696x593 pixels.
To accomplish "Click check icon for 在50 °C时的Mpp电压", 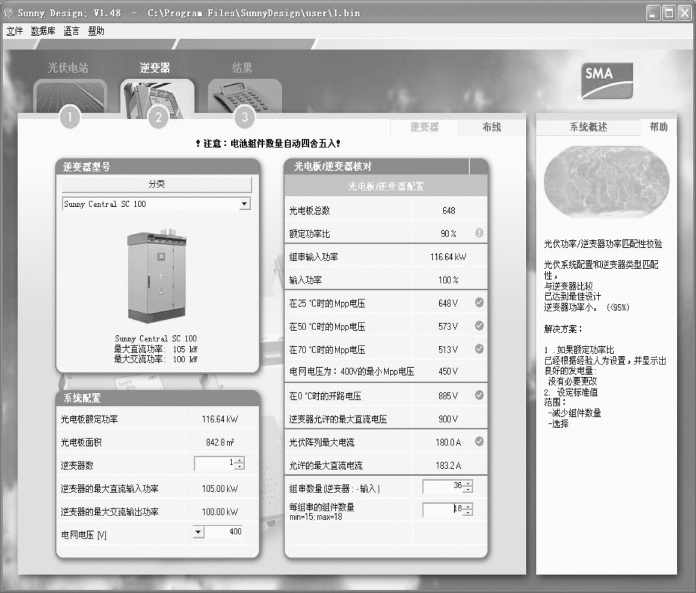I will (x=479, y=325).
